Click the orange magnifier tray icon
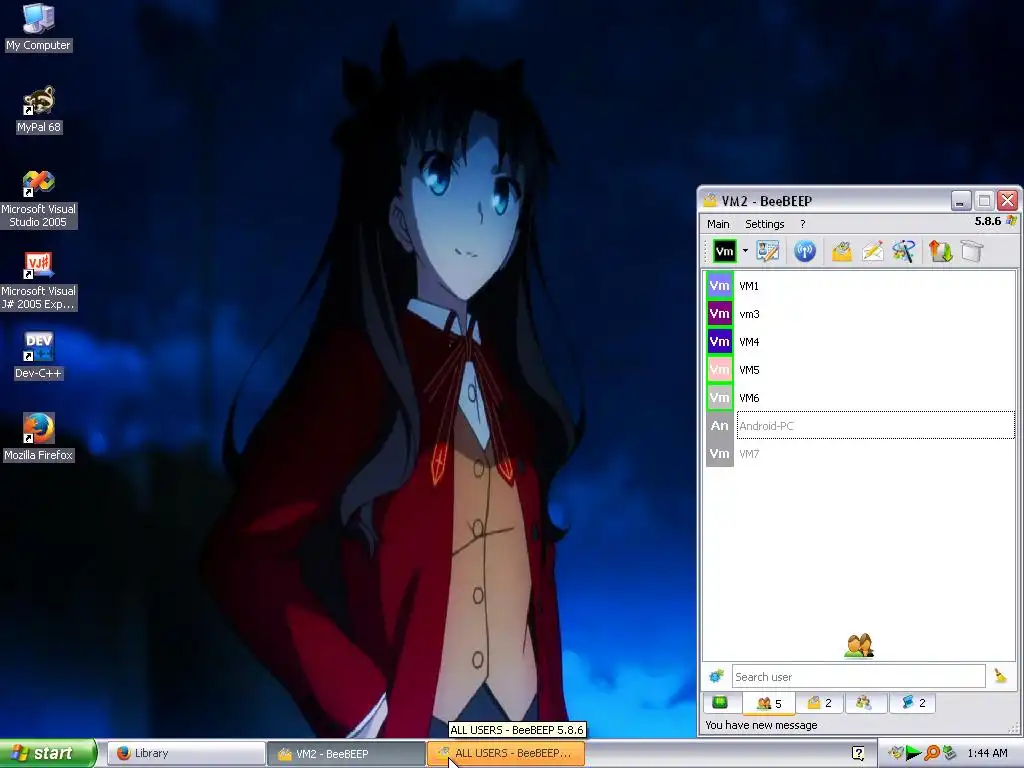Screen dimensions: 1024x768 click(932, 753)
